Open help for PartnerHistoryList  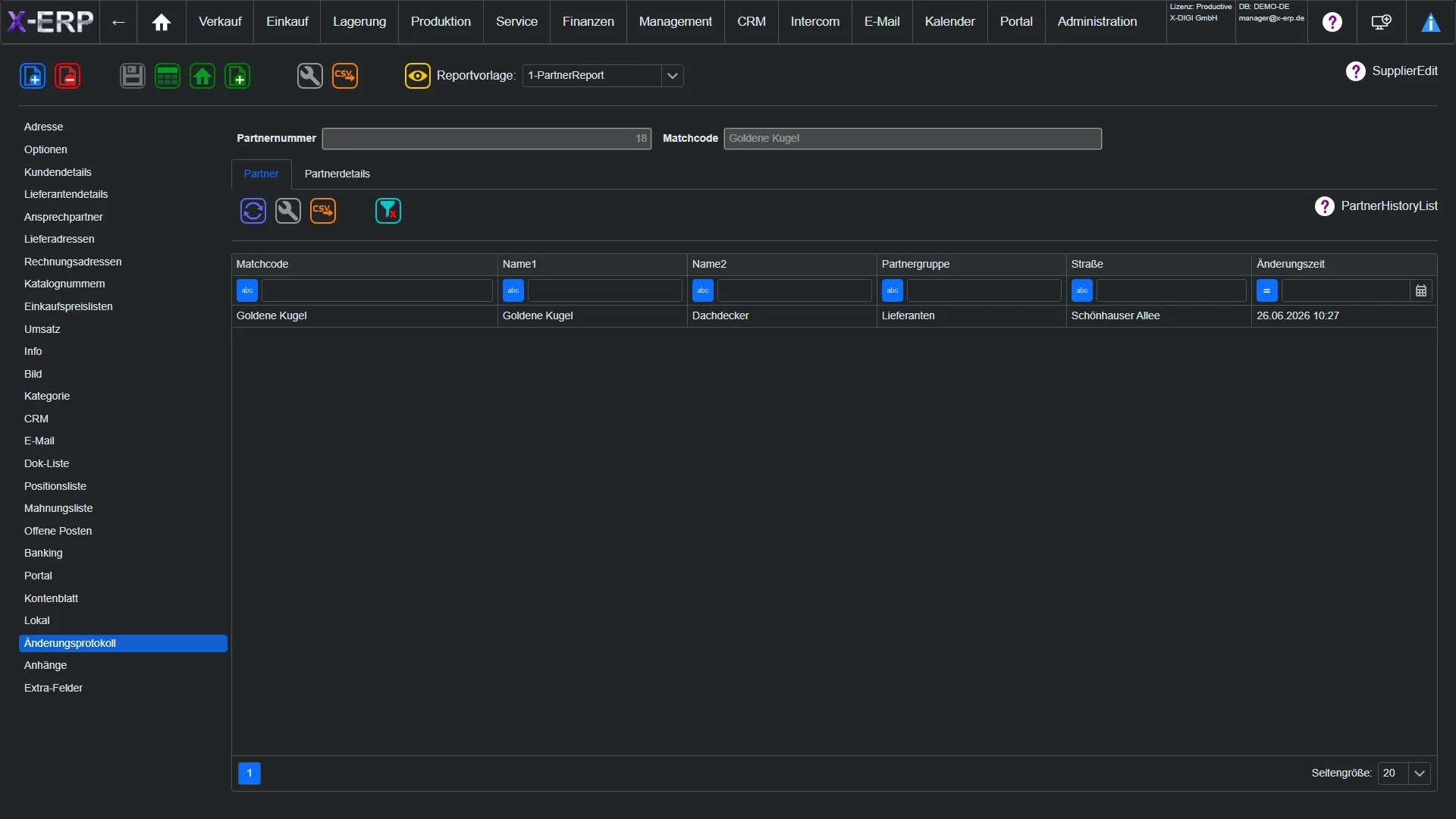pyautogui.click(x=1325, y=206)
